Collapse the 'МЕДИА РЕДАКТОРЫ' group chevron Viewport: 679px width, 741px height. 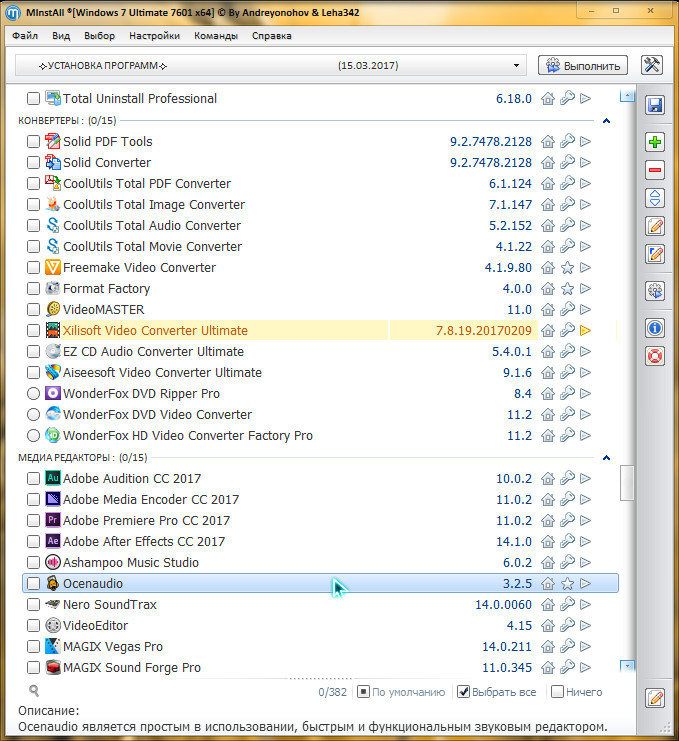tap(607, 458)
